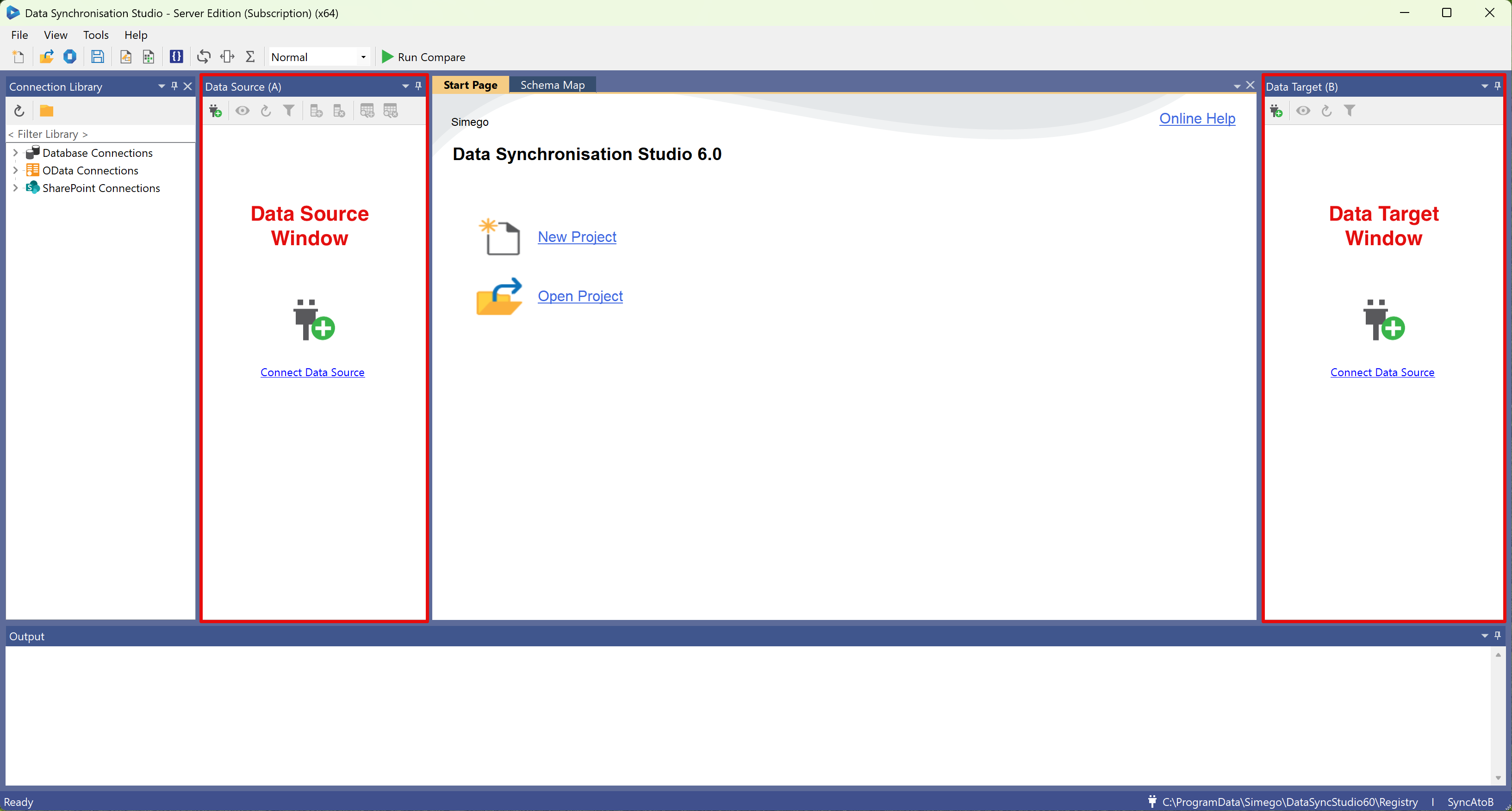The width and height of the screenshot is (1512, 811).
Task: Click the document with green grid icon
Action: 149,57
